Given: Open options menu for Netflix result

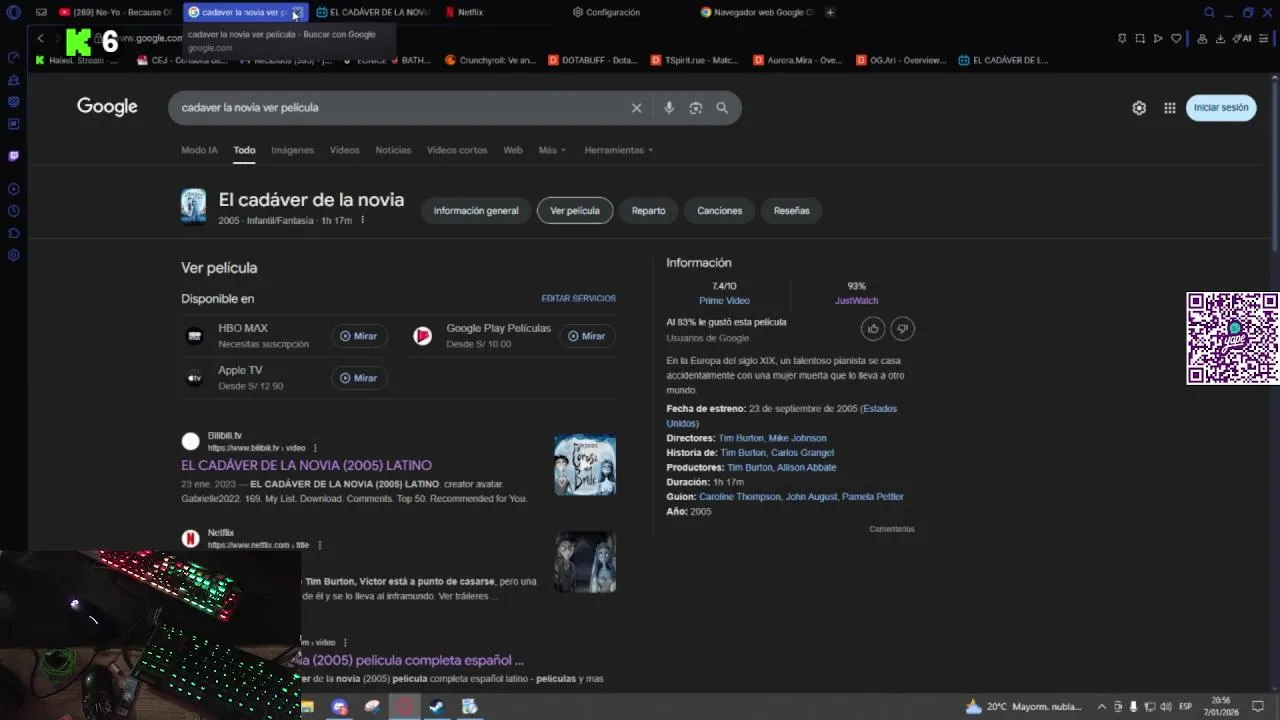Looking at the screenshot, I should pos(320,545).
